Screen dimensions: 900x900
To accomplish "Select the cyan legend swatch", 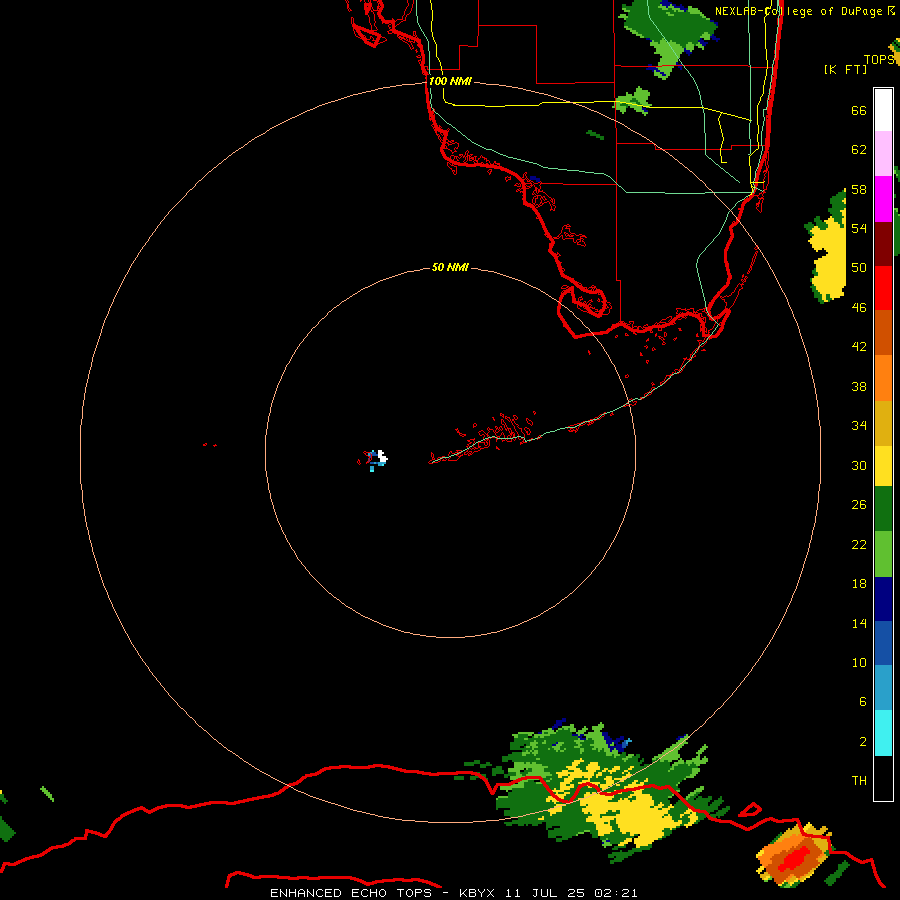I will [x=883, y=733].
